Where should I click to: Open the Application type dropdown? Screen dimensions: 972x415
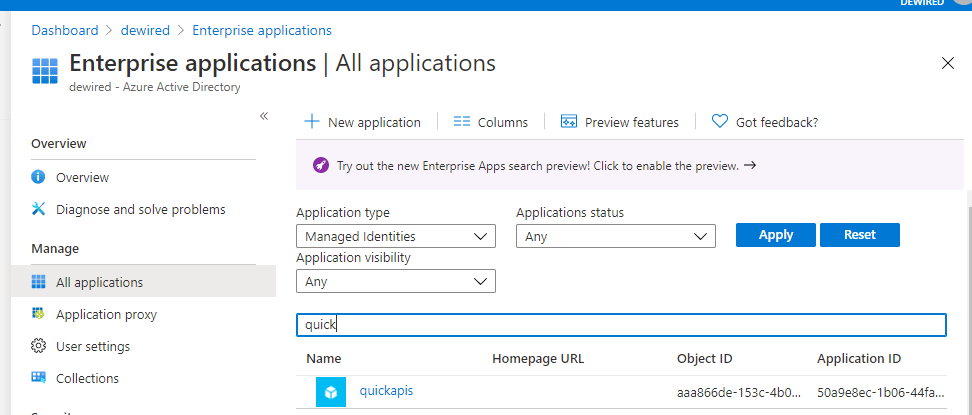tap(396, 237)
